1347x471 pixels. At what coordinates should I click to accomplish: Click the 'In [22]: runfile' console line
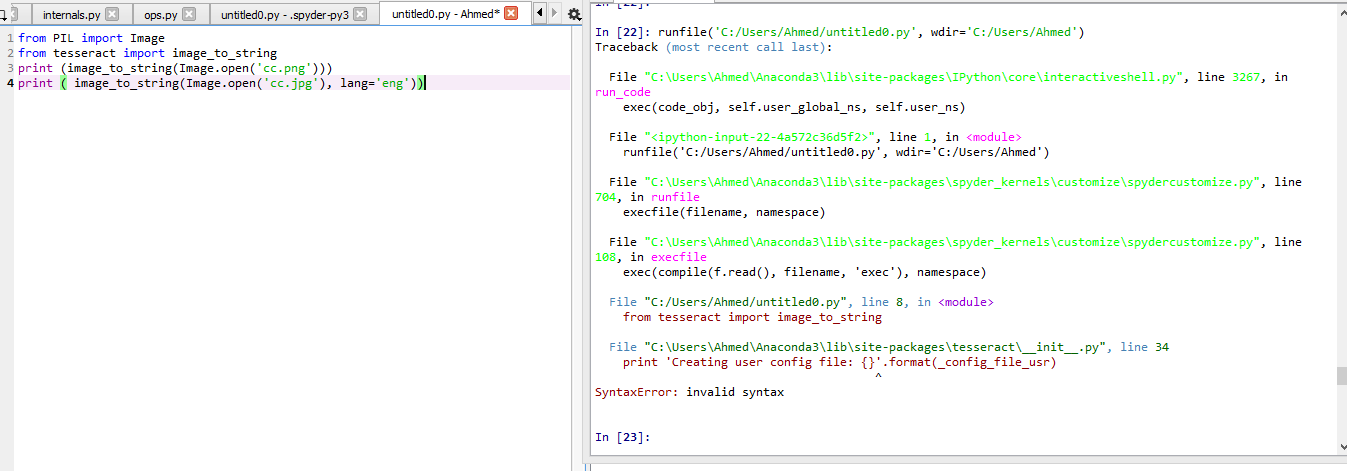(x=839, y=32)
